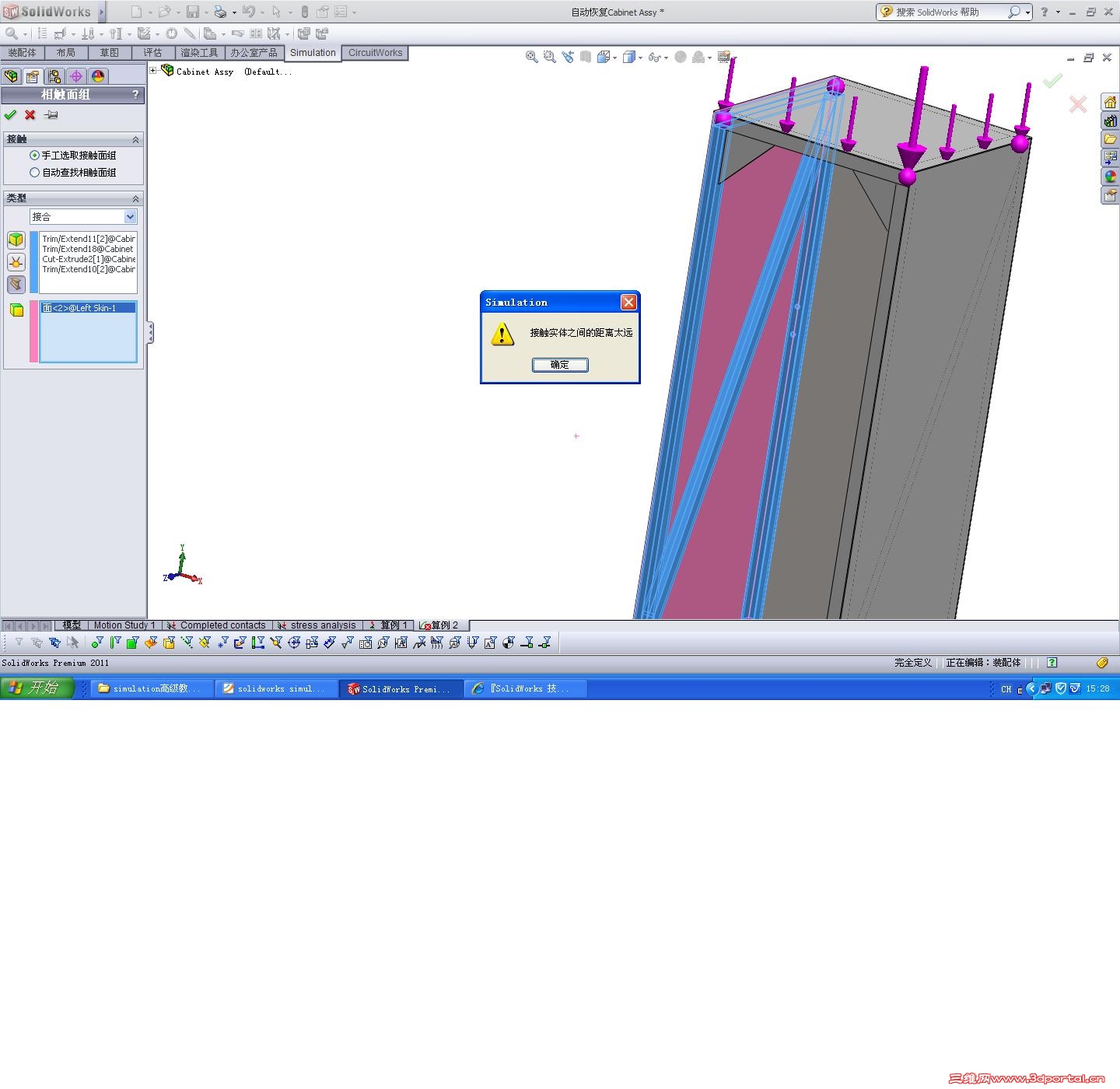The image size is (1120, 1089).
Task: Switch to the 评估 ribbon tab
Action: click(153, 53)
